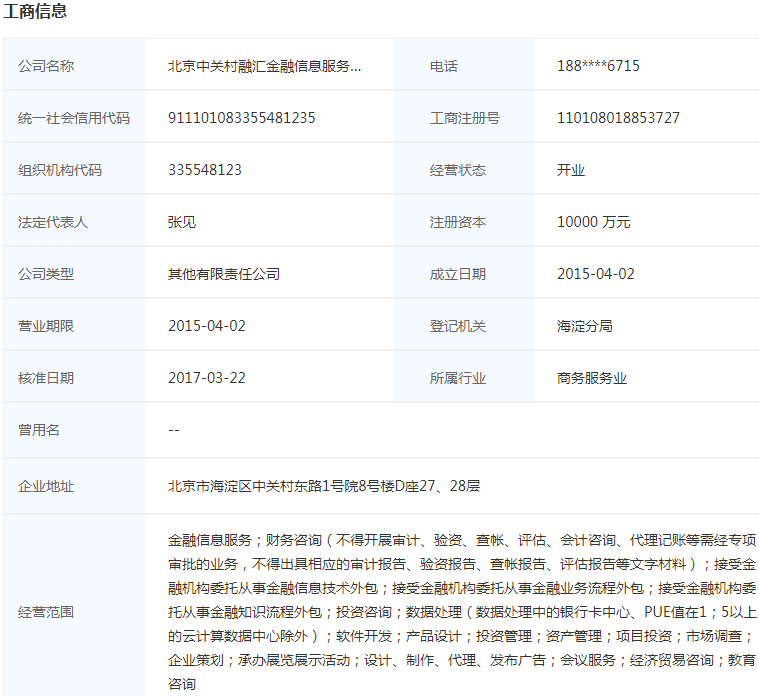Select the 曾用名 label
This screenshot has height=696, width=759.
click(x=39, y=430)
